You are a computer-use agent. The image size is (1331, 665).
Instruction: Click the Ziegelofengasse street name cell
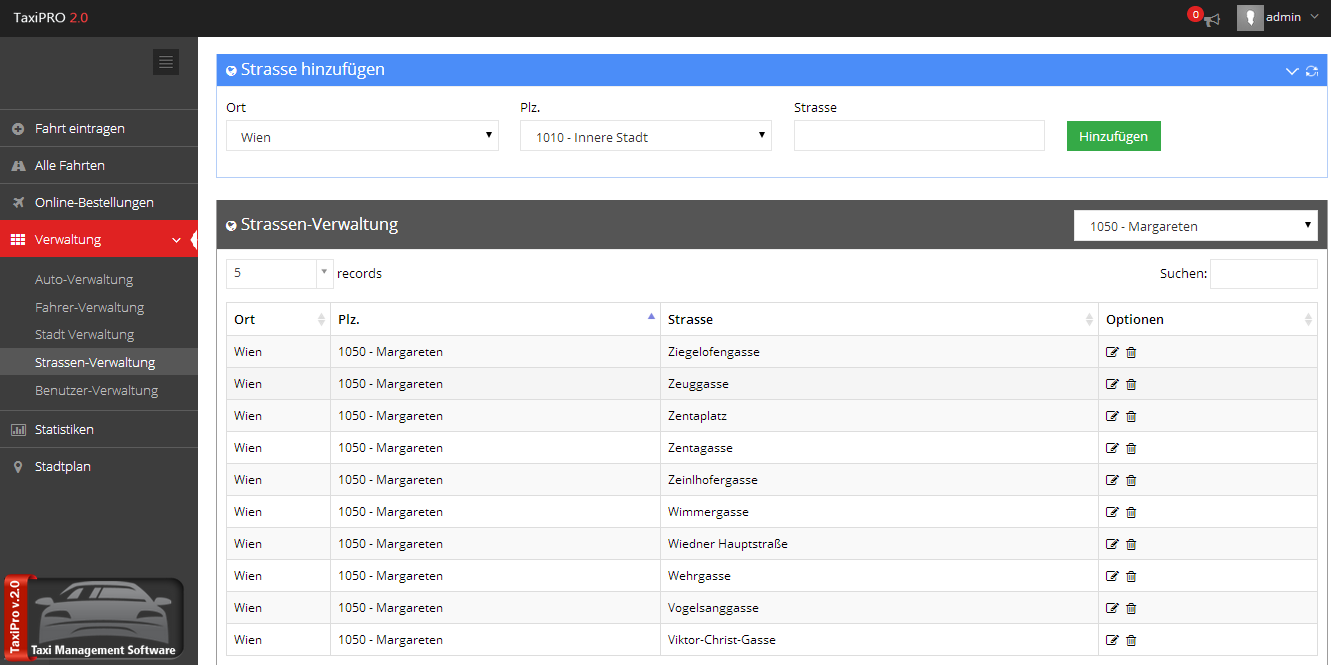879,352
